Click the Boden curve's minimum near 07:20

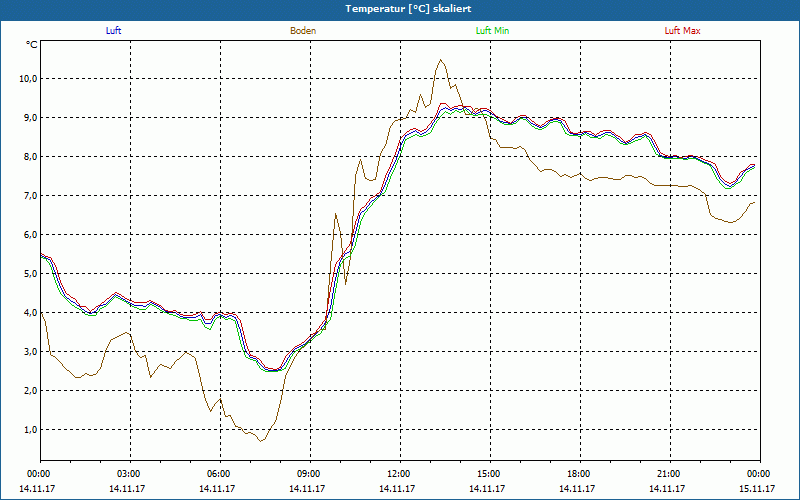click(x=260, y=441)
